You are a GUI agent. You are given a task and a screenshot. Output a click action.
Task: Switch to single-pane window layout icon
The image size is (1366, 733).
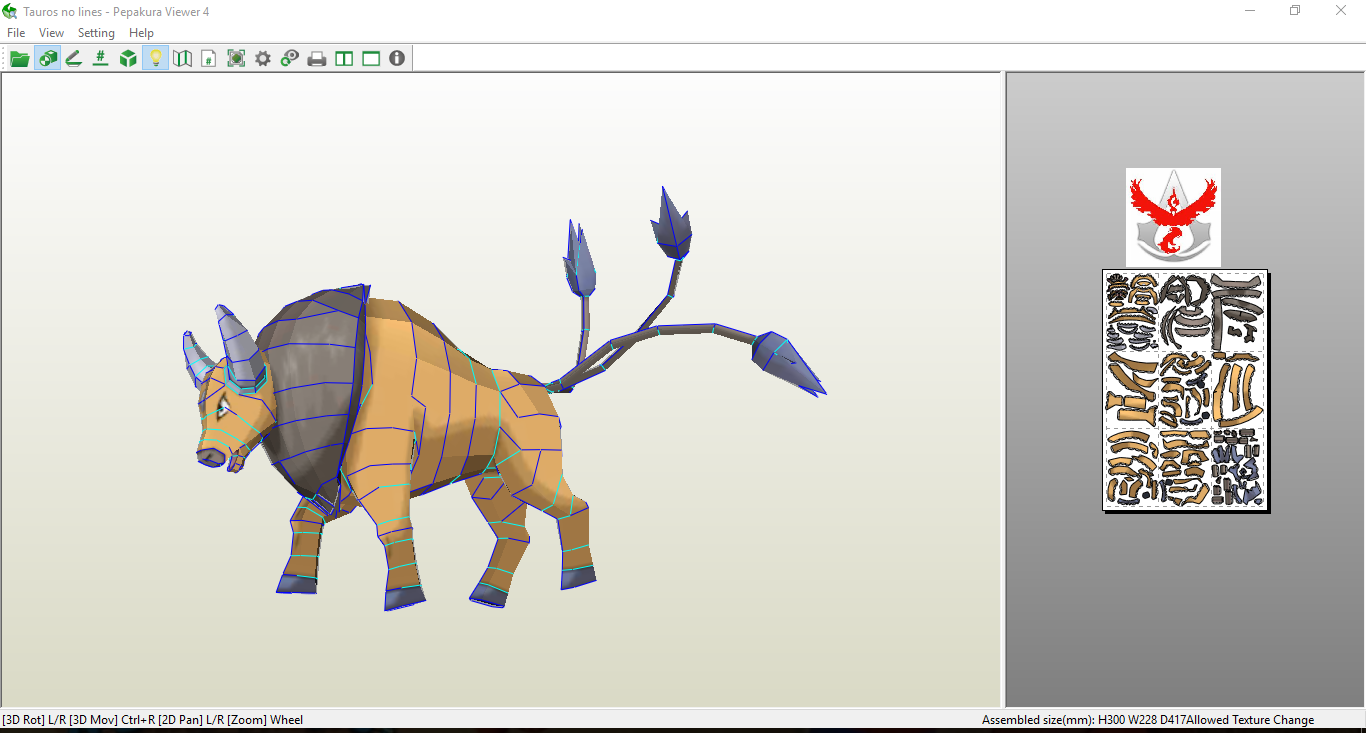pos(371,58)
